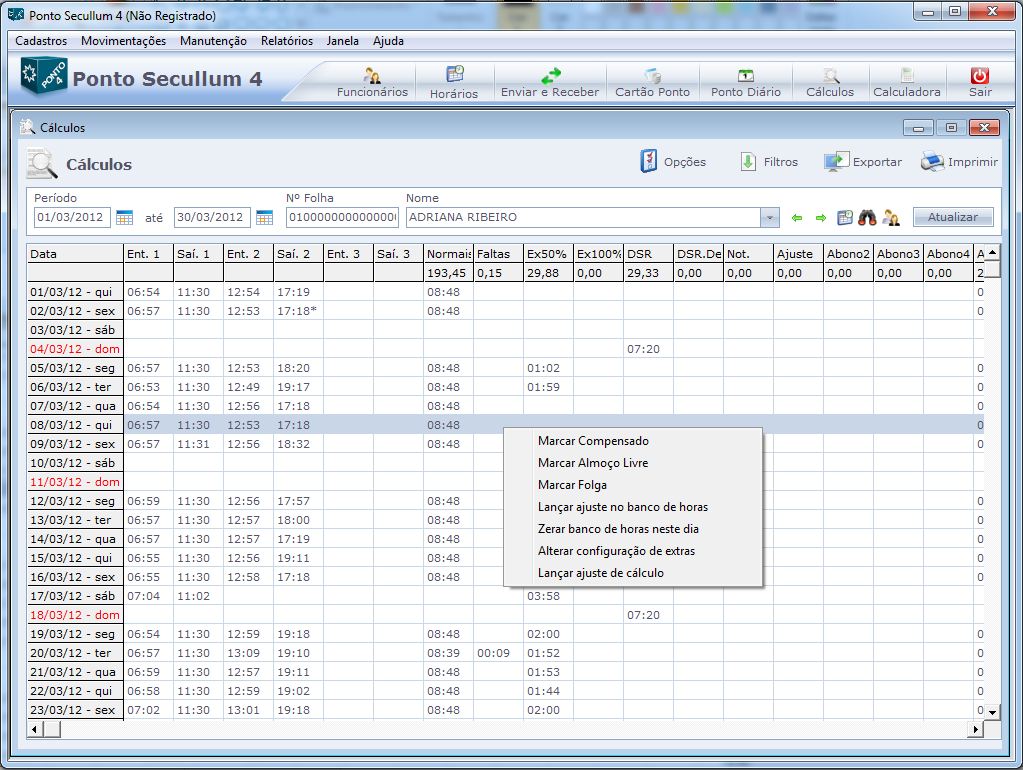Select Lançar ajuste no banco de horas
The image size is (1023, 770).
(633, 507)
